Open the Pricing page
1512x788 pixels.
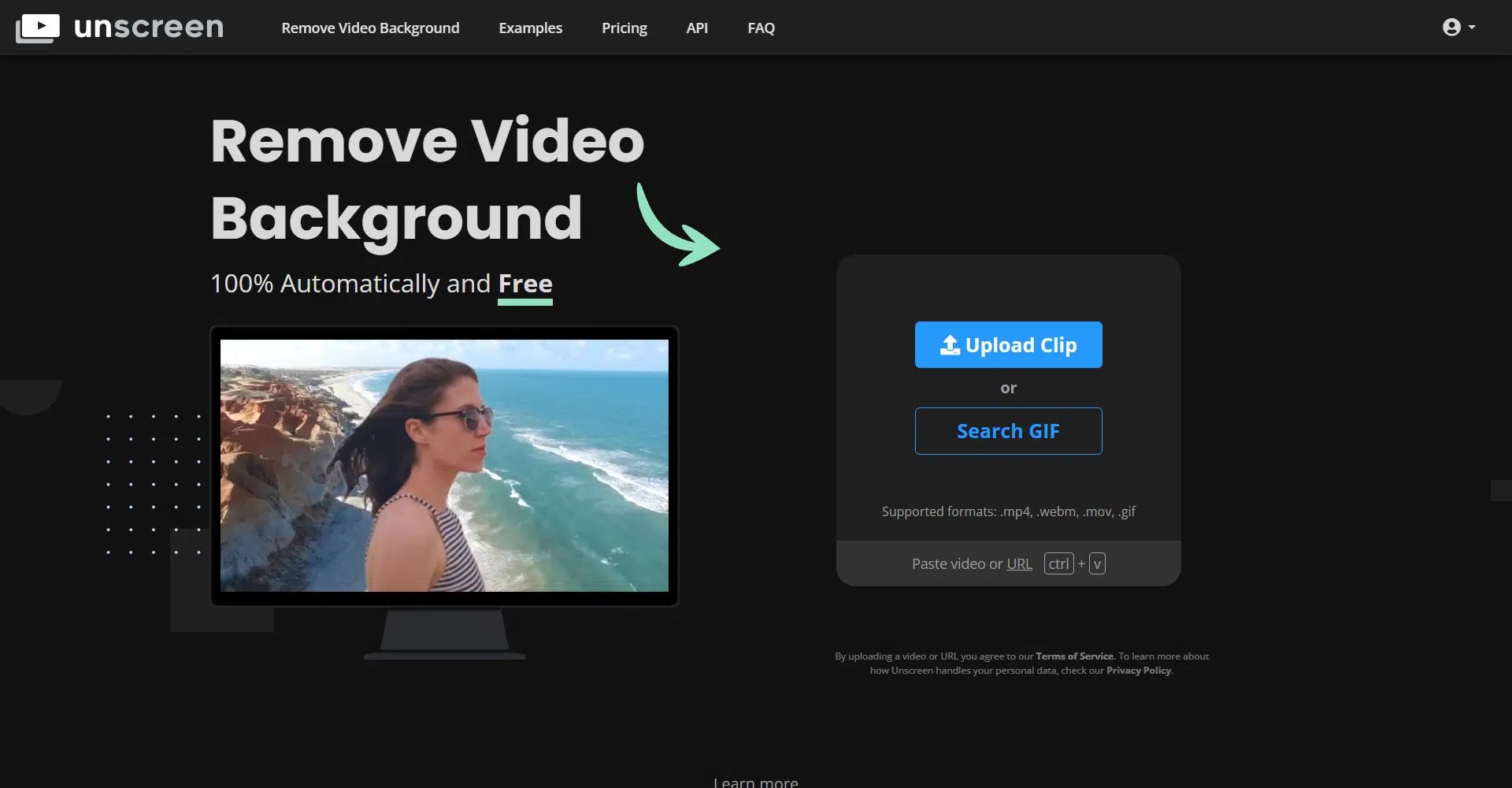tap(624, 28)
